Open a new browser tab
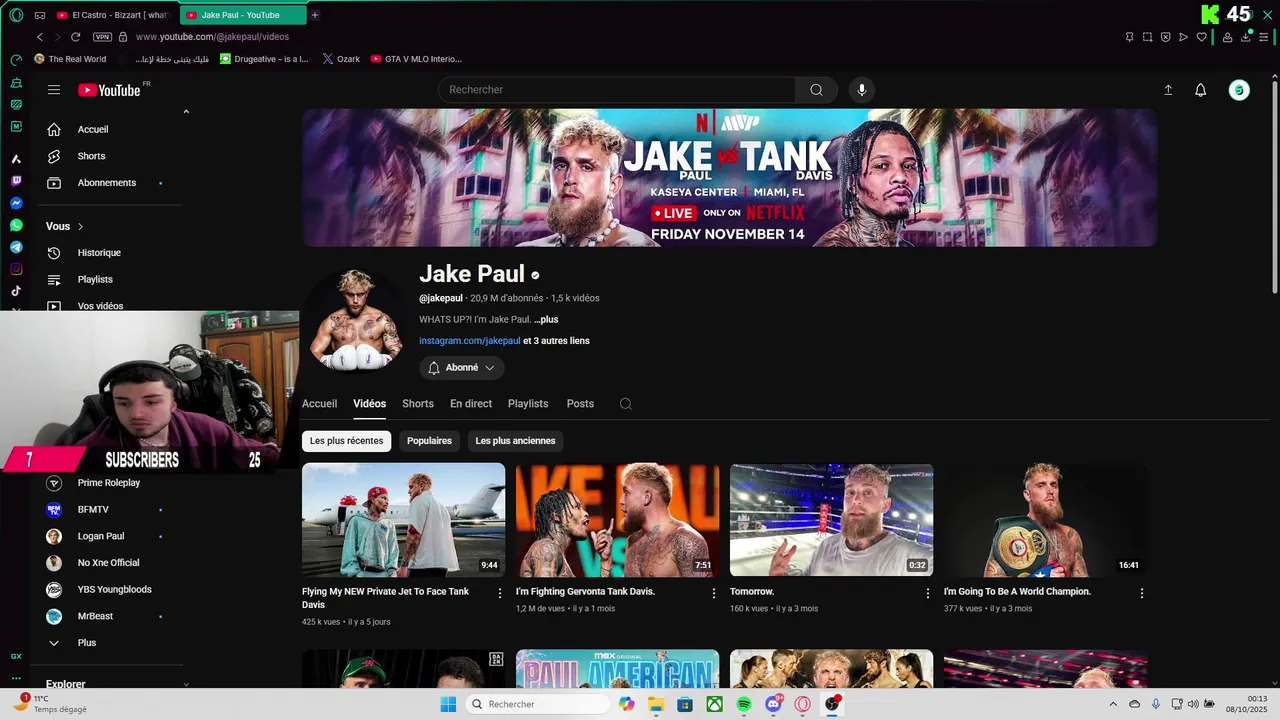 [x=315, y=15]
